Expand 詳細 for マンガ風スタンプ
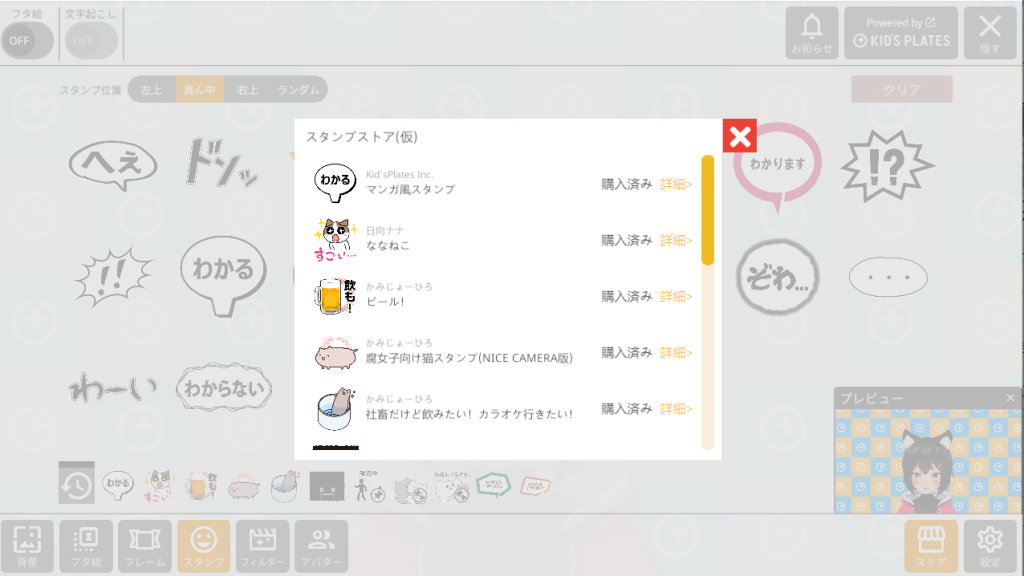Screen dimensions: 1024x576 click(676, 184)
